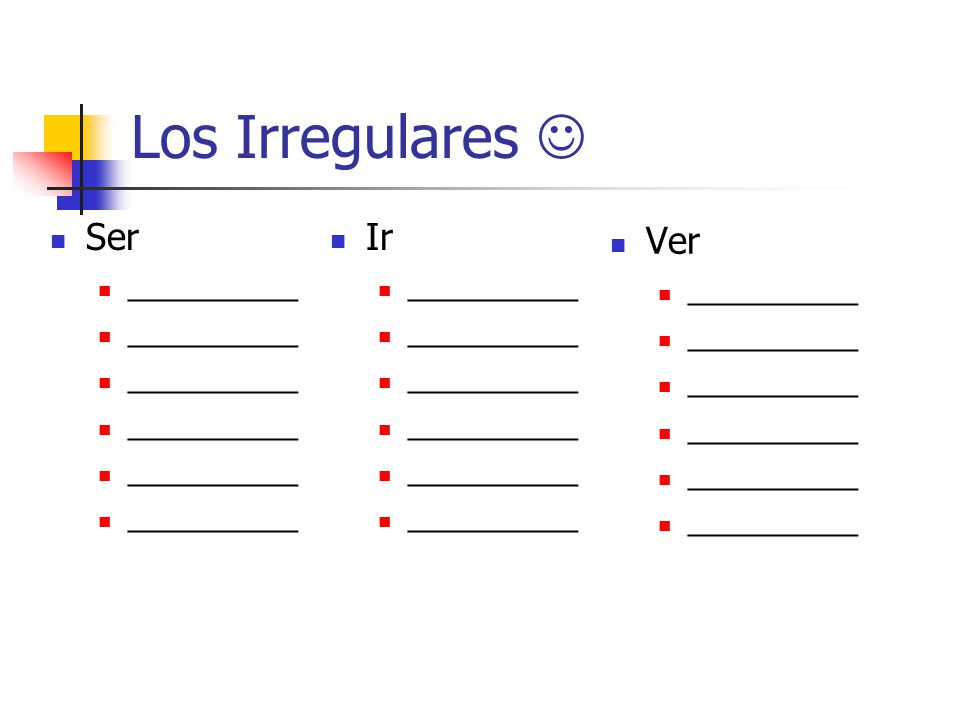The height and width of the screenshot is (720, 960).
Task: Click the first blank line under Ir
Action: [492, 300]
